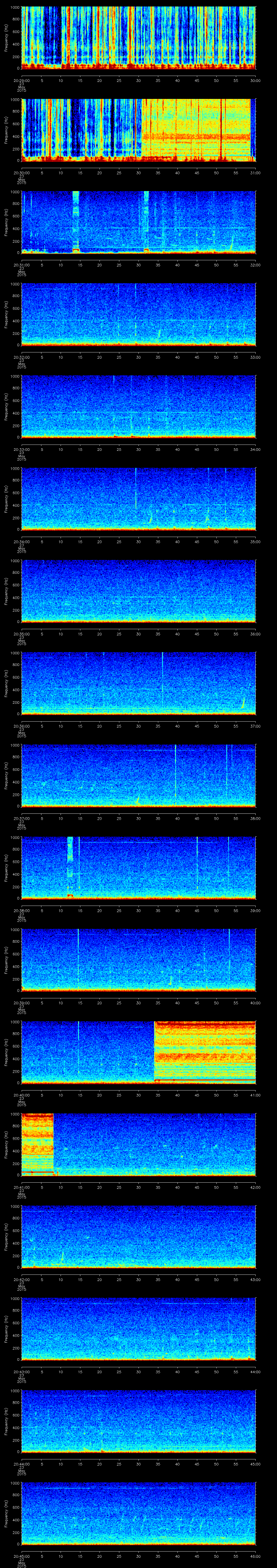This screenshot has height=1568, width=277.
Task: Select the spectrogram panel starting at 20:34:00
Action: click(x=139, y=499)
